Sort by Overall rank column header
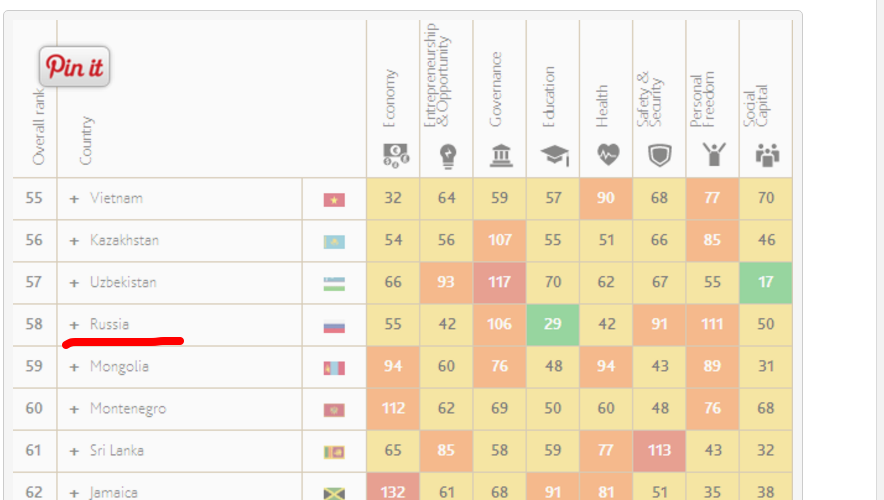This screenshot has width=884, height=500. (x=38, y=127)
